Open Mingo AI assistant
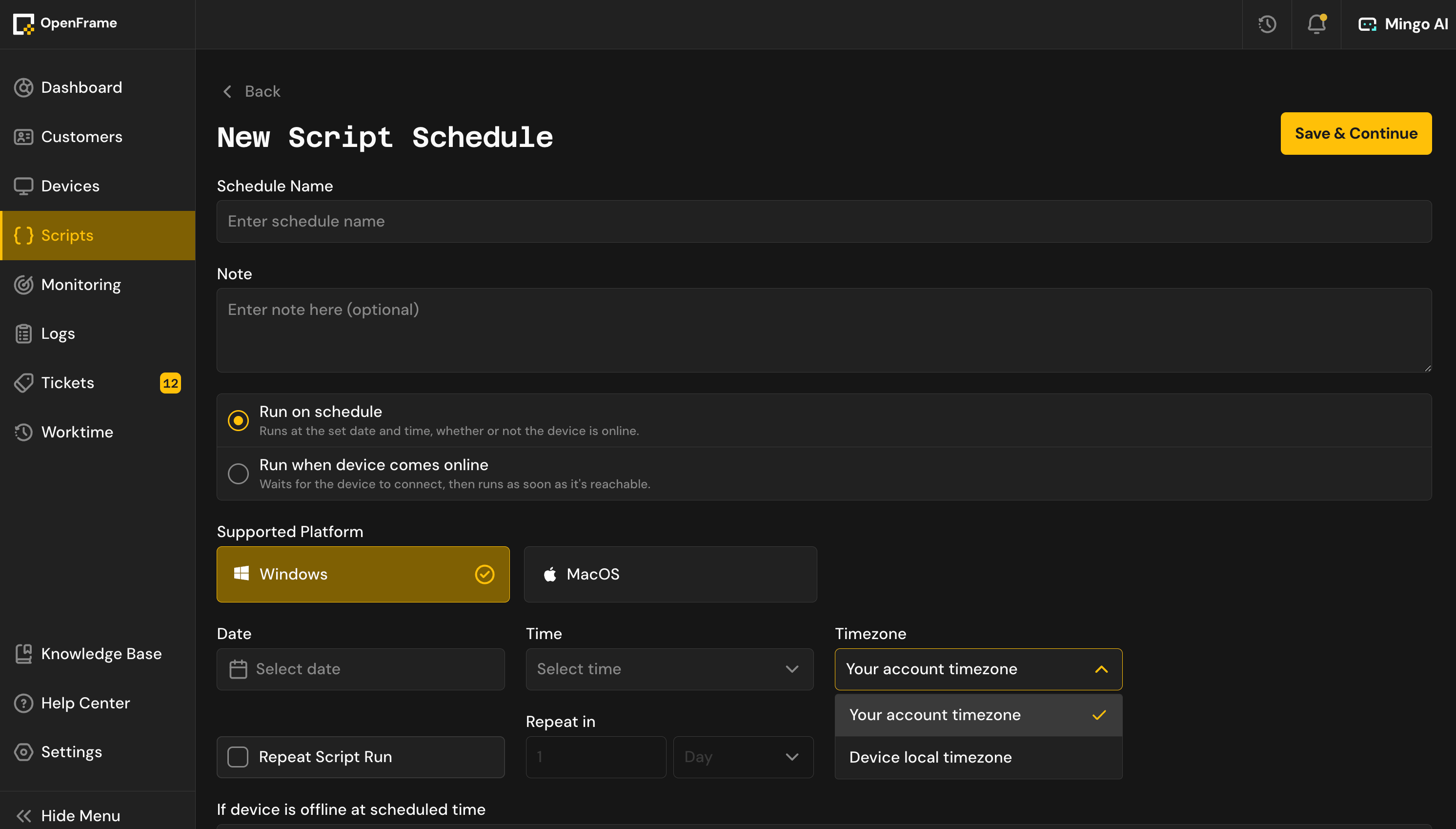Viewport: 1456px width, 829px height. pyautogui.click(x=1402, y=24)
